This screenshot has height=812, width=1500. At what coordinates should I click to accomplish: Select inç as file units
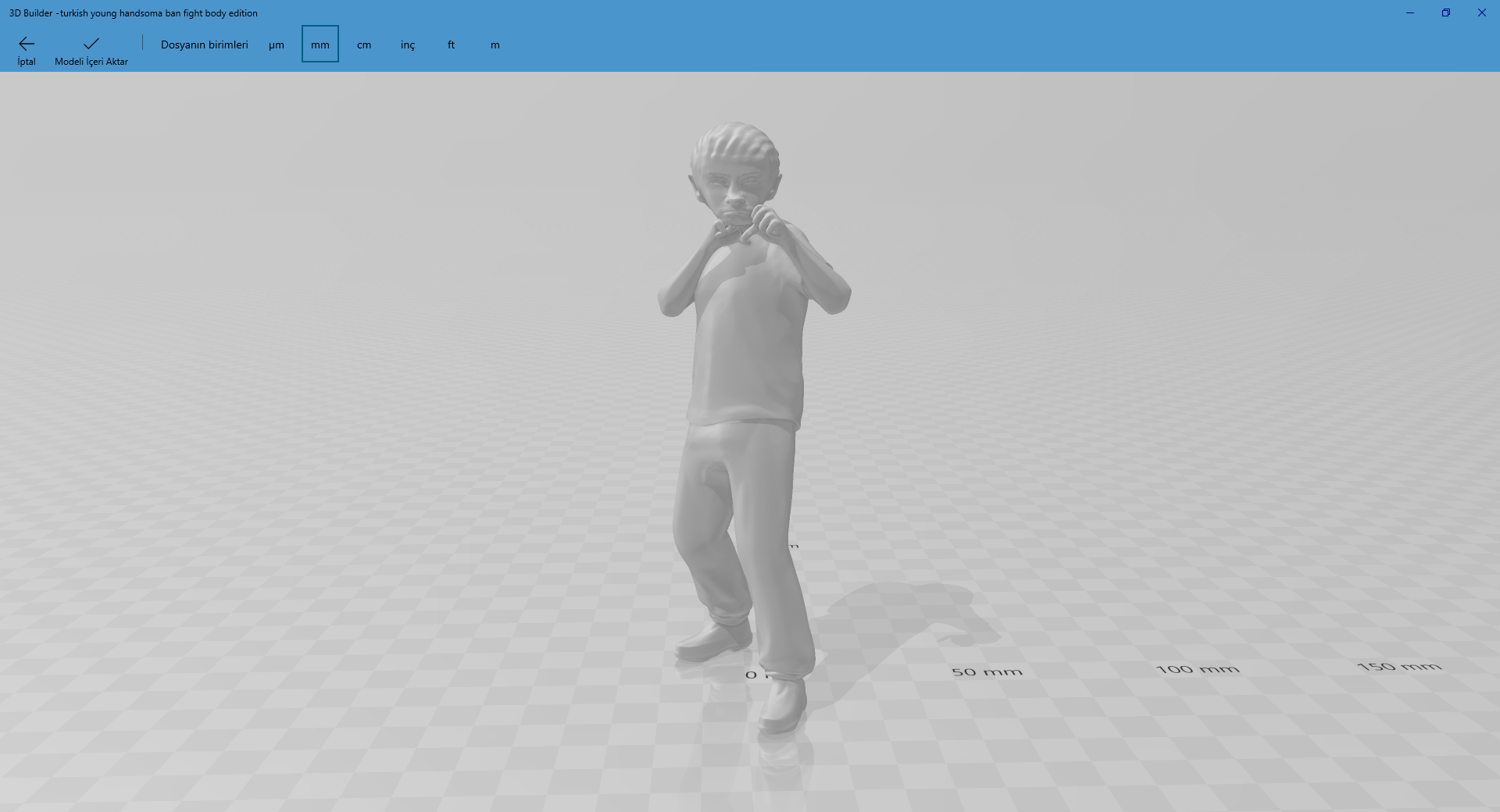tap(408, 45)
